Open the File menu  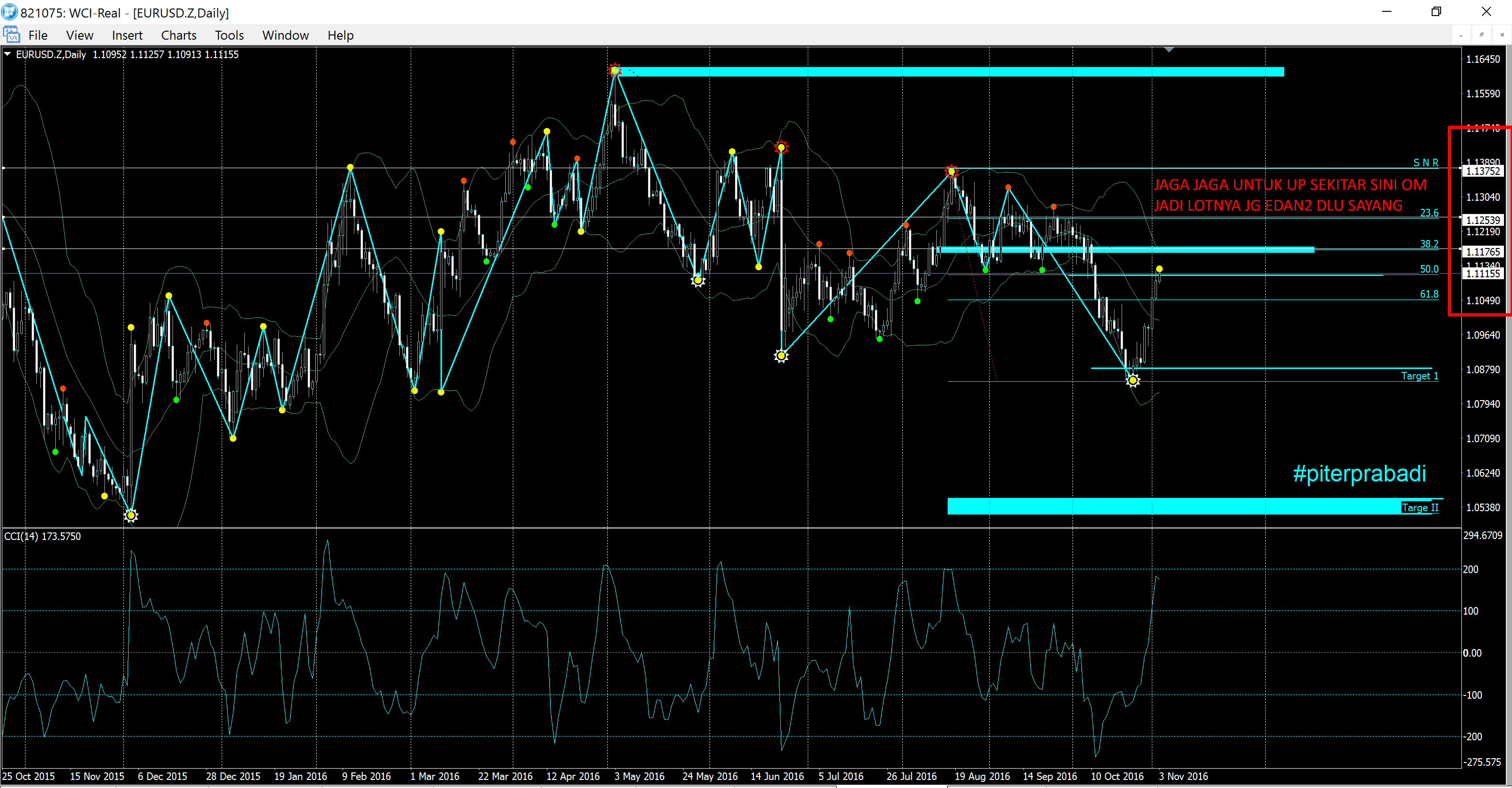coord(37,35)
